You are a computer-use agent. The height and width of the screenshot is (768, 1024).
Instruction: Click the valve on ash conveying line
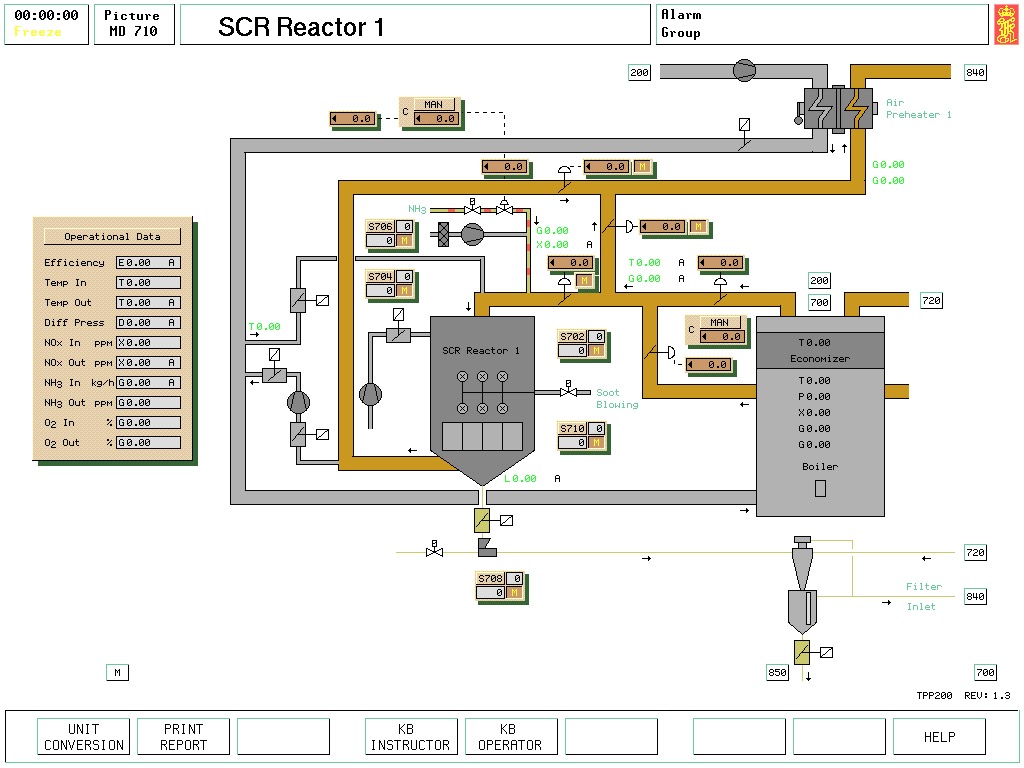click(434, 551)
